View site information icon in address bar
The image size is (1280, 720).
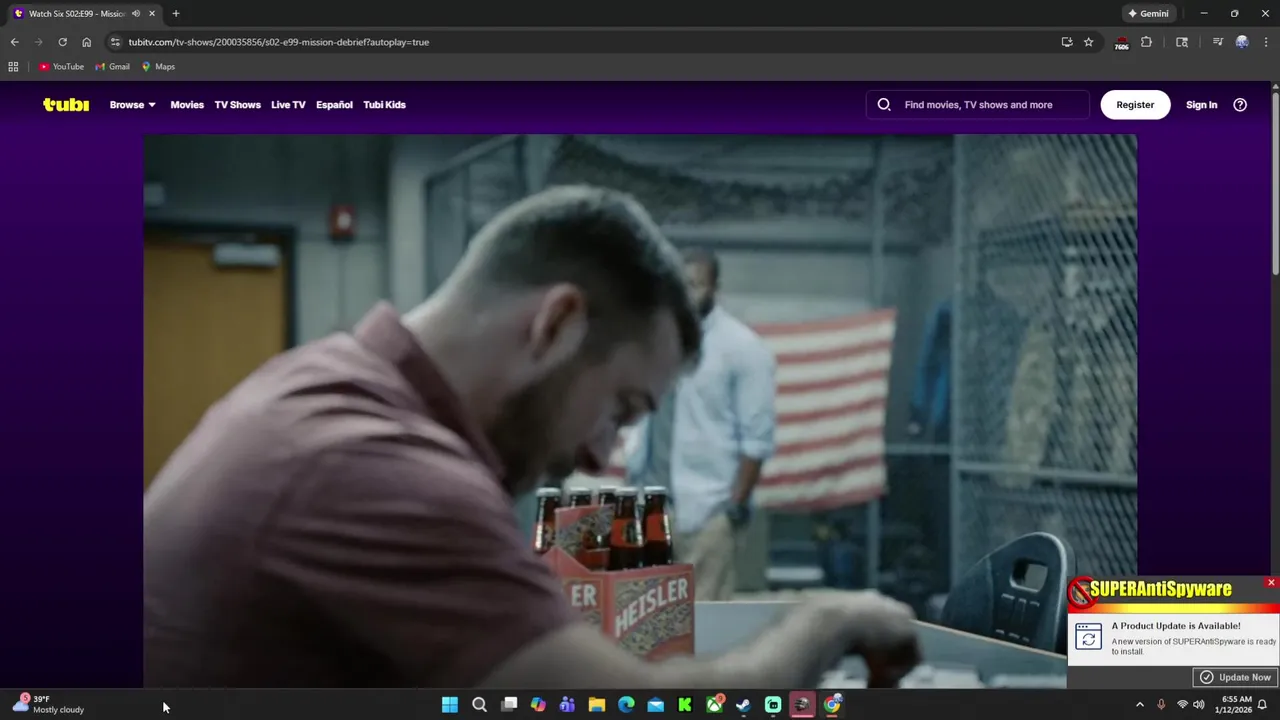(115, 42)
